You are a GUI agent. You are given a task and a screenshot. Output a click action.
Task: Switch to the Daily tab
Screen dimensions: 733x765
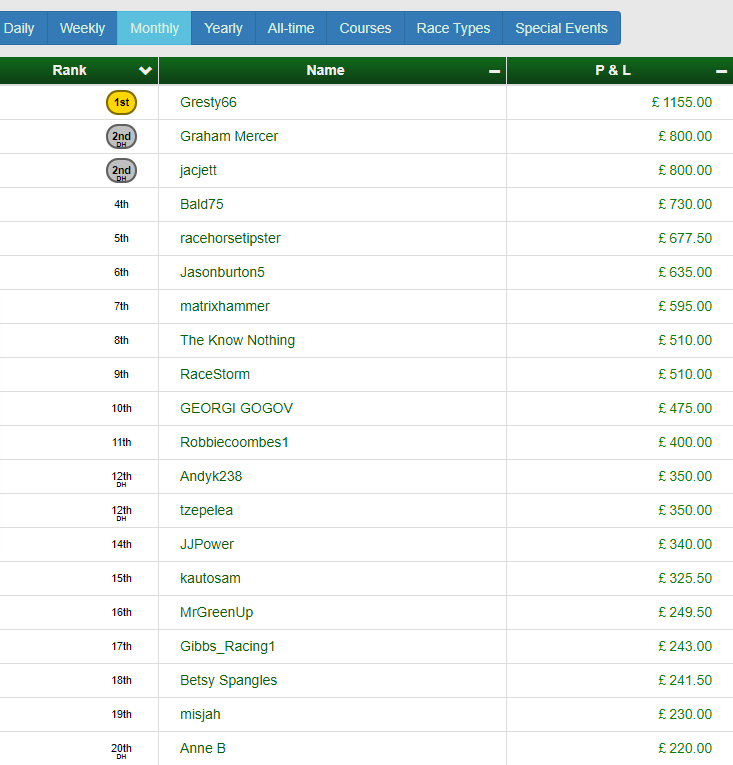(22, 28)
